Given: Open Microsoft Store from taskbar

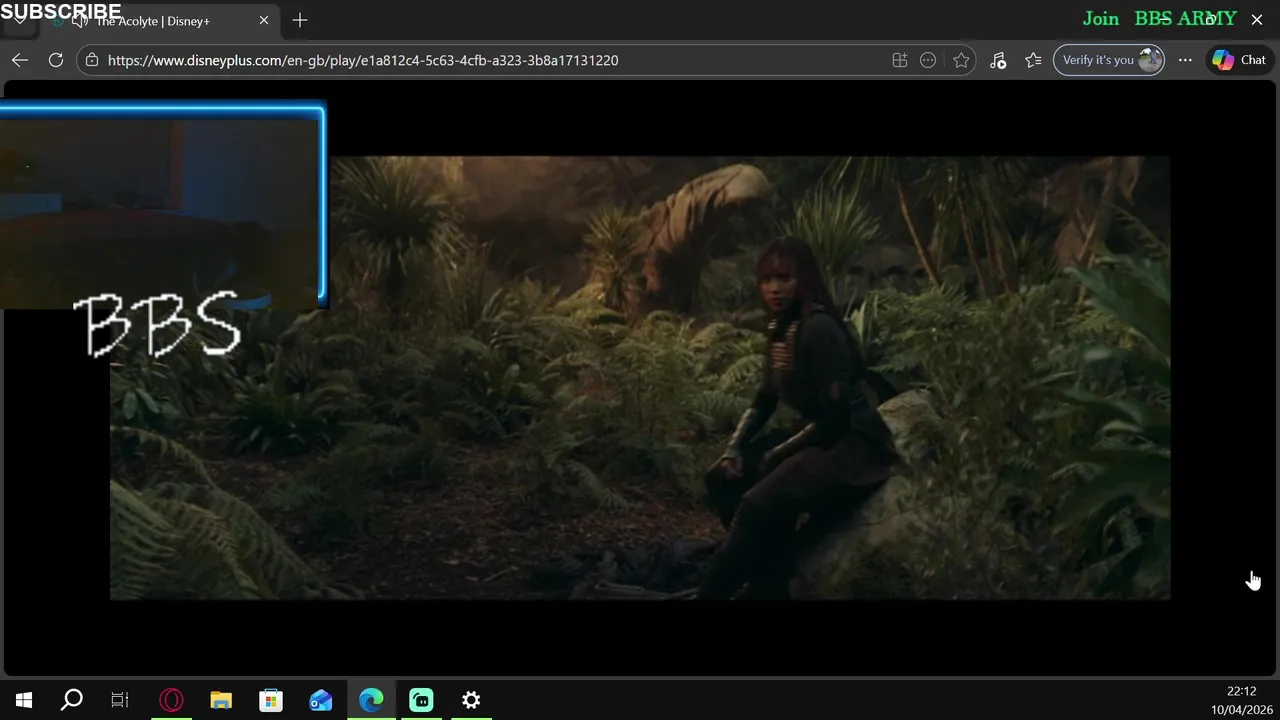Looking at the screenshot, I should [271, 700].
